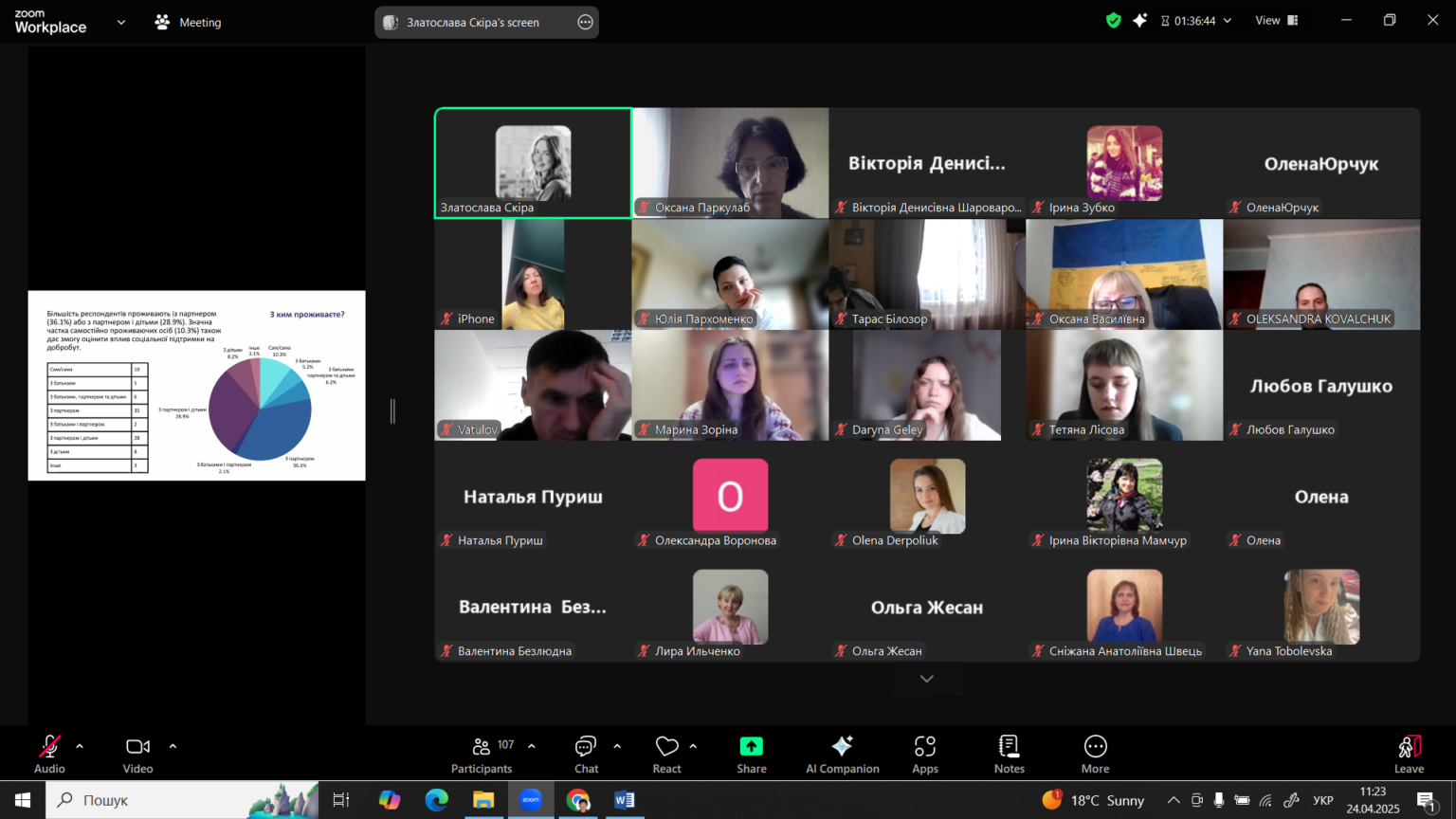Screen dimensions: 1456x819
Task: Open the Meeting menu at top
Action: (x=188, y=22)
